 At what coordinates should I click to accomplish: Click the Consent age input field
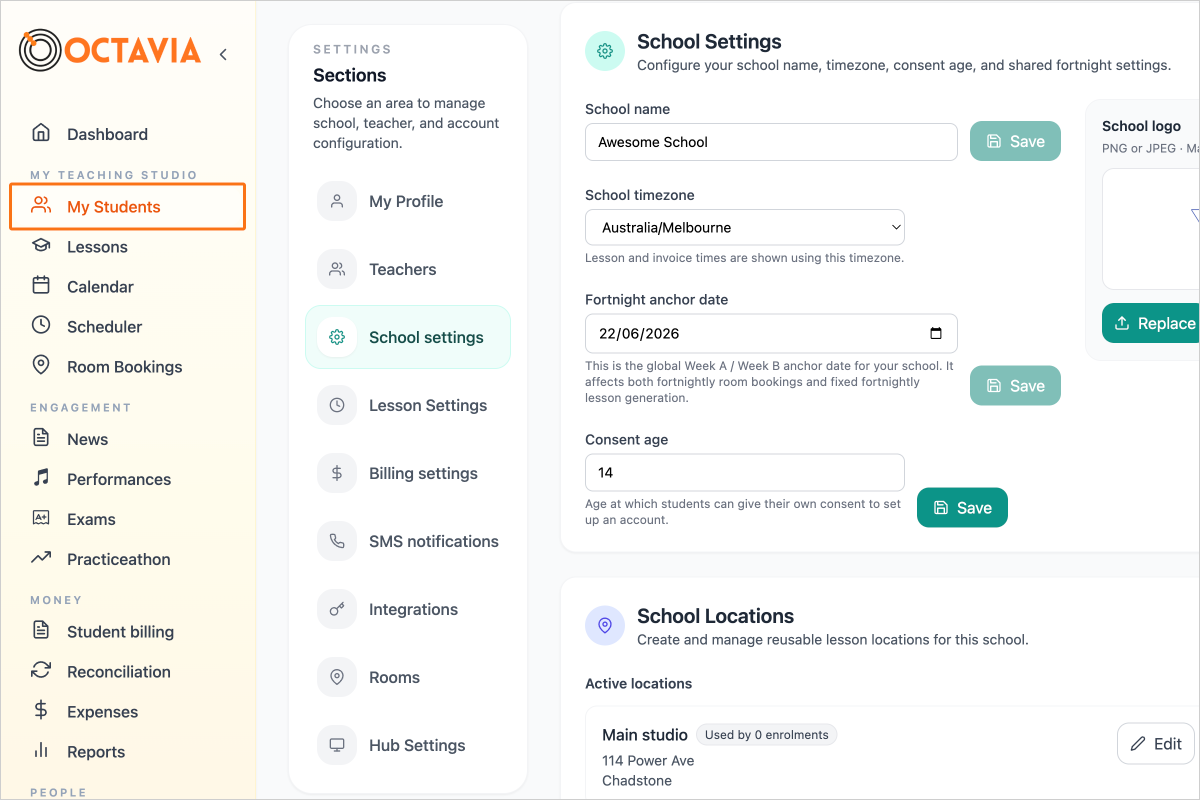[745, 472]
